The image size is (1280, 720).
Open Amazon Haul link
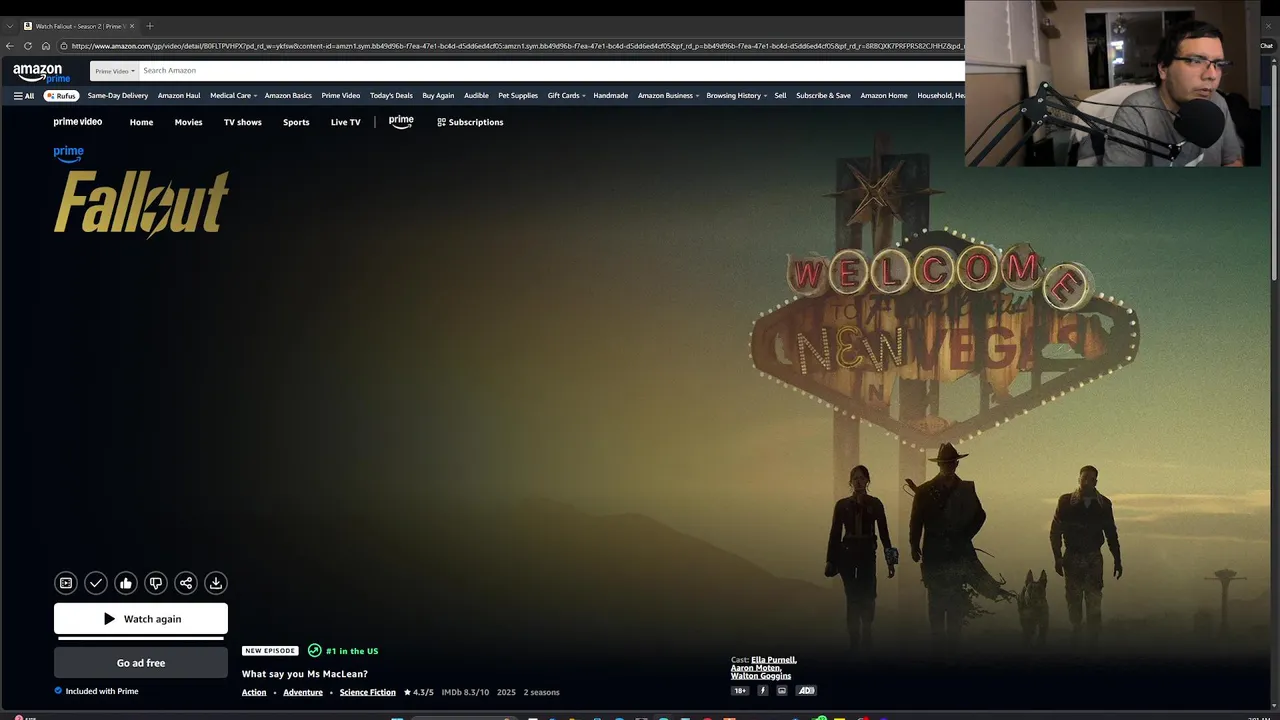[x=179, y=96]
